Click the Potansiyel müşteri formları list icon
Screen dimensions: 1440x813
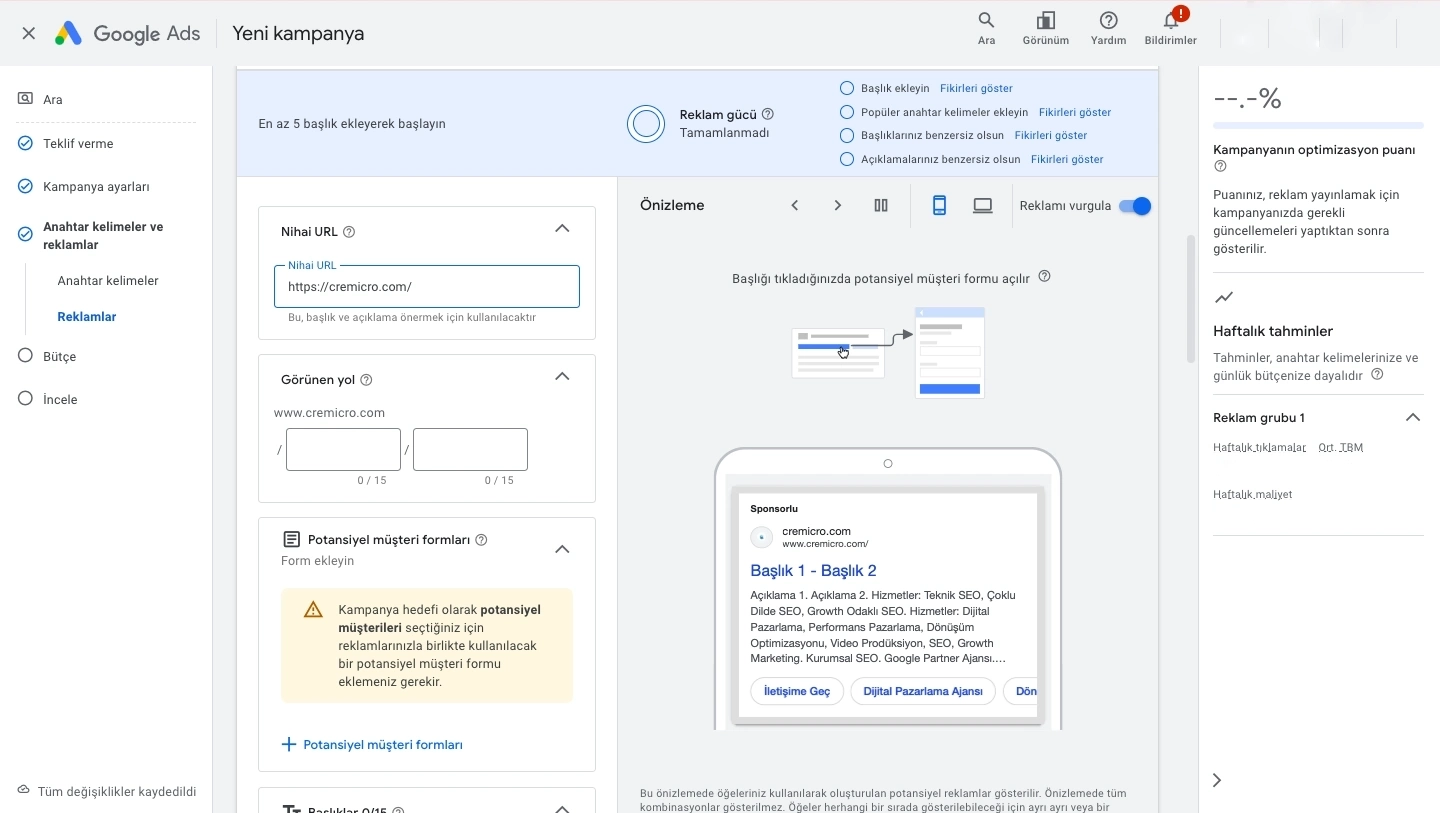(x=291, y=540)
